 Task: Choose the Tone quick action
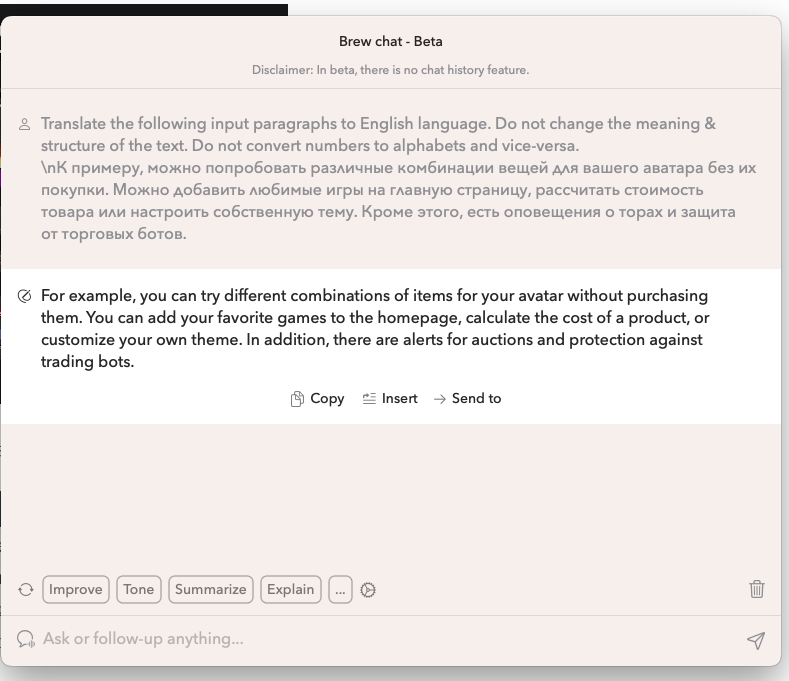coord(139,589)
